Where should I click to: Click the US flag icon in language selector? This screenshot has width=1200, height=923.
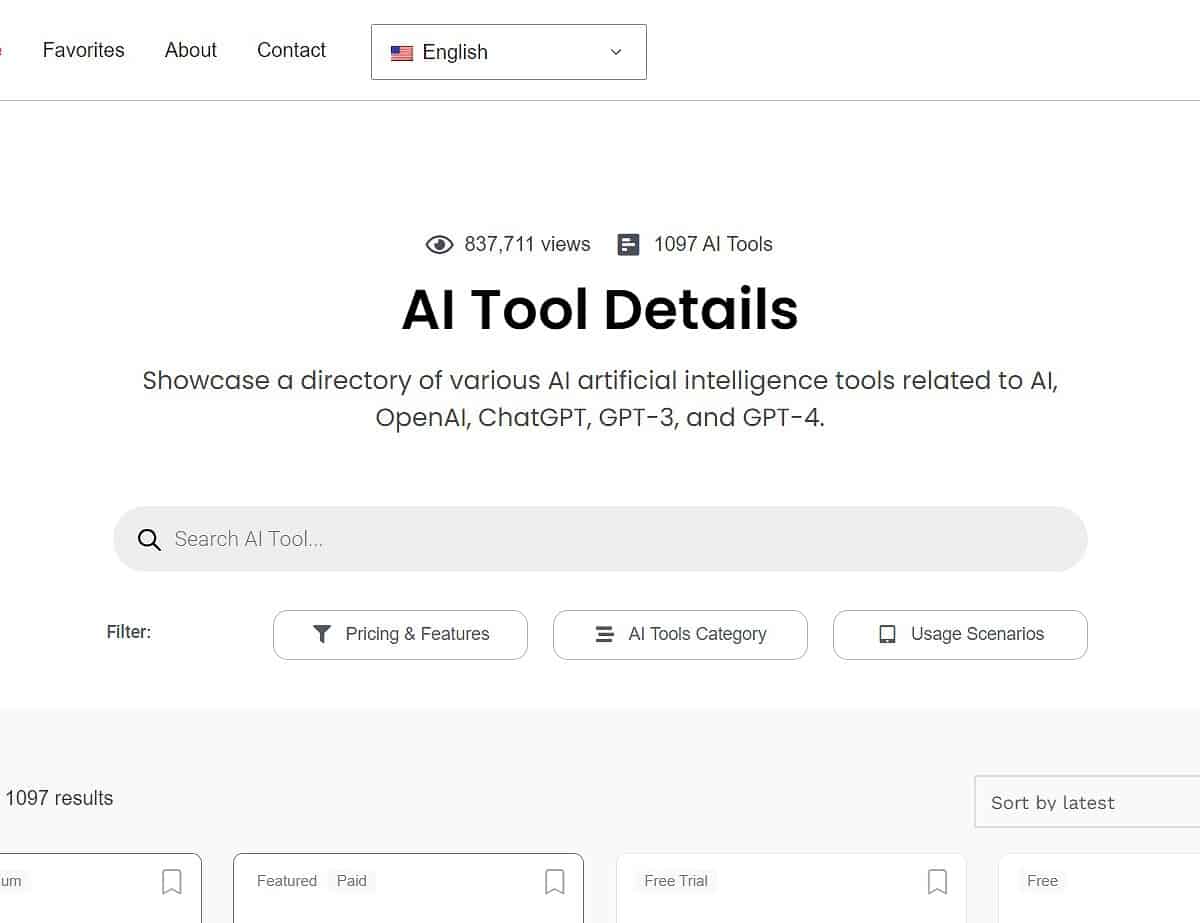(402, 52)
